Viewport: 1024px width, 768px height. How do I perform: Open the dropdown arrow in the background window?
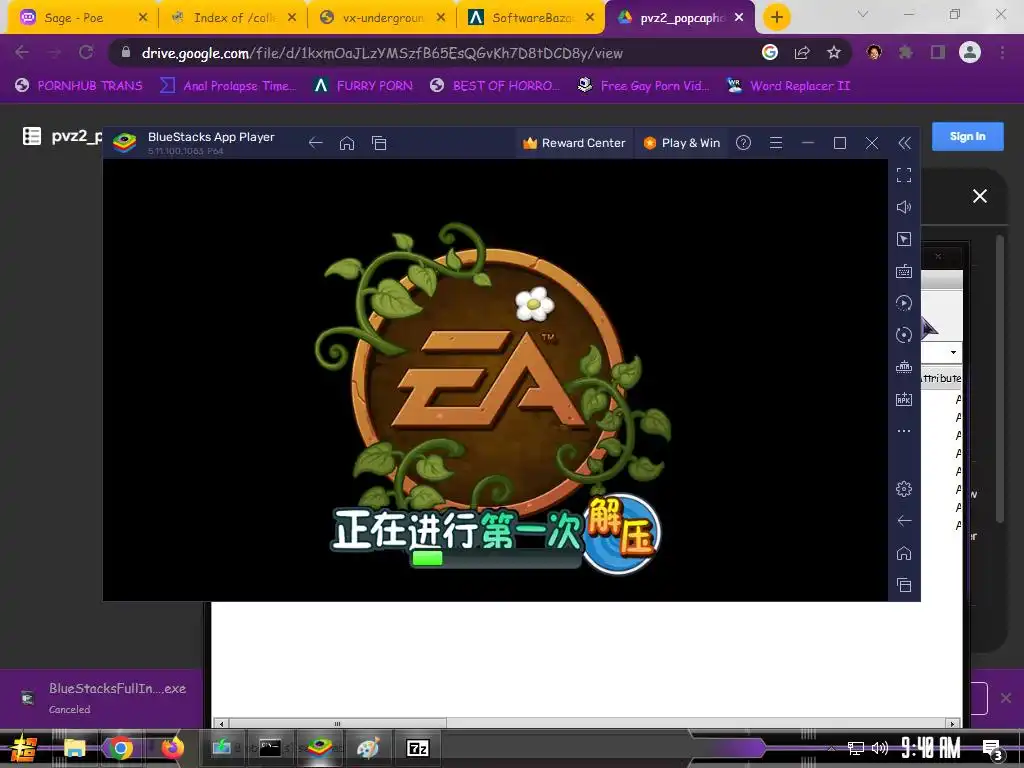(953, 353)
